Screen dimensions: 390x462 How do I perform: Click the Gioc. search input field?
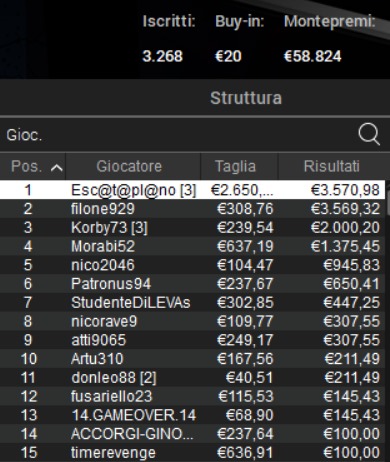[180, 135]
